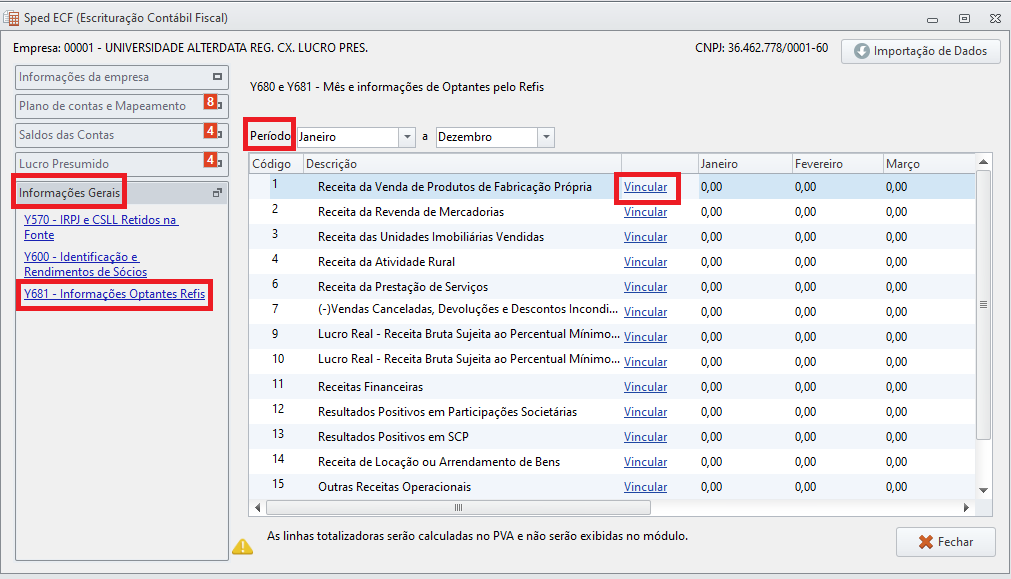Maximize the Sped ECF window
The width and height of the screenshot is (1011, 579).
[964, 19]
